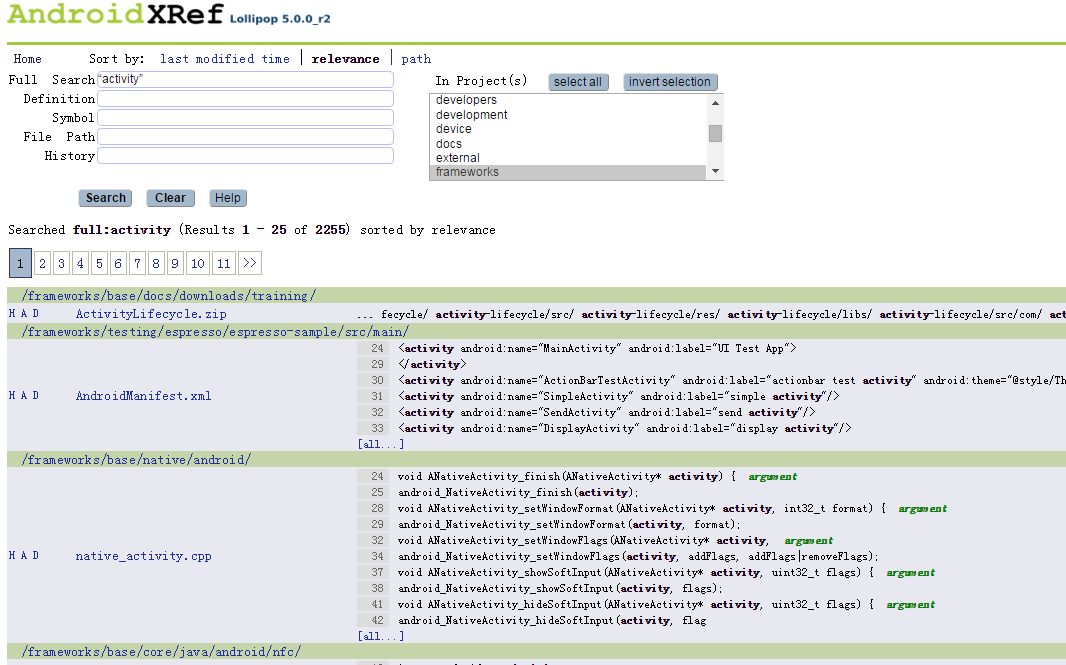Go to results page 5
Viewport: 1066px width, 665px height.
coord(99,263)
